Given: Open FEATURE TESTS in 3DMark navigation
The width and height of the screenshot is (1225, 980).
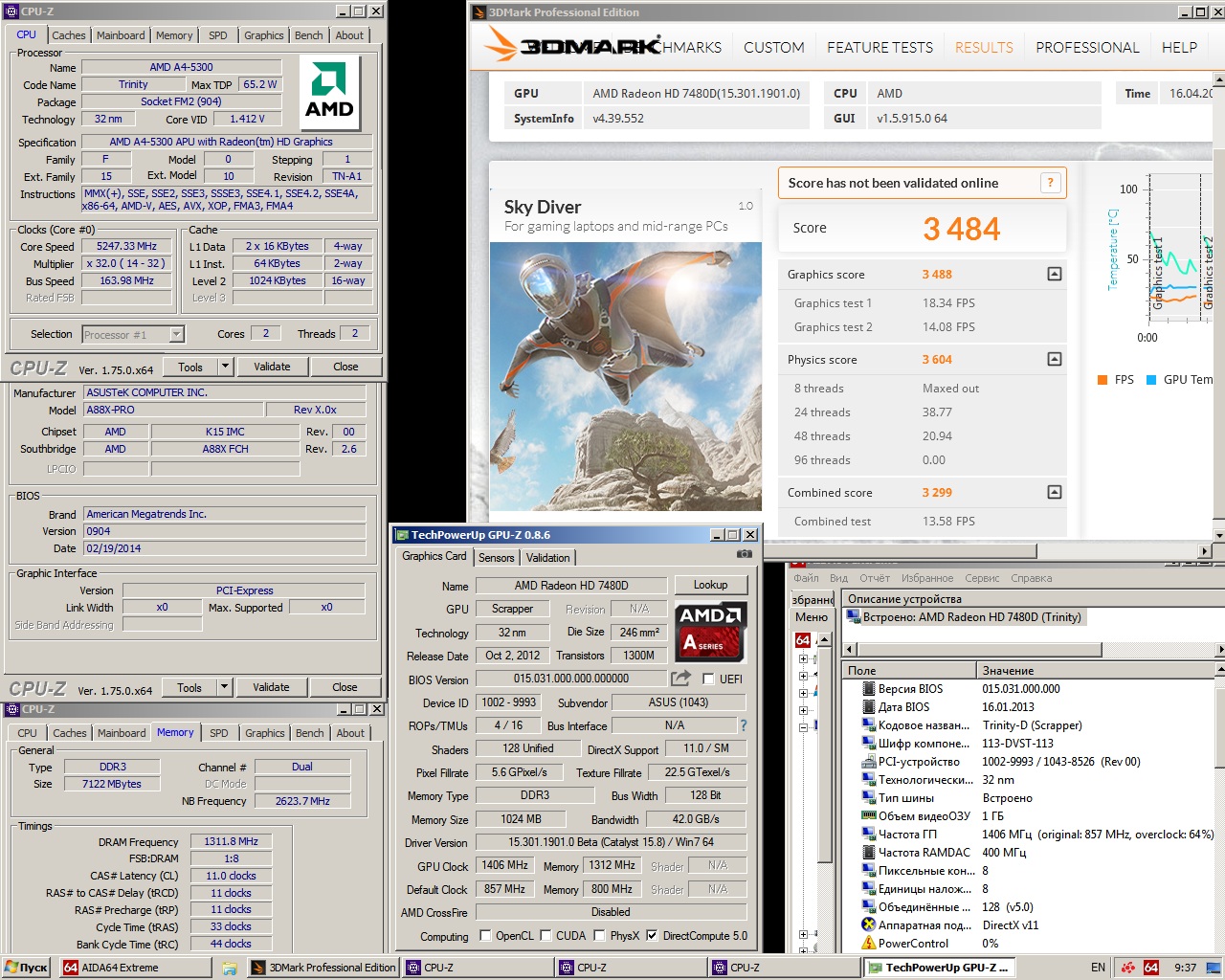Looking at the screenshot, I should [880, 47].
